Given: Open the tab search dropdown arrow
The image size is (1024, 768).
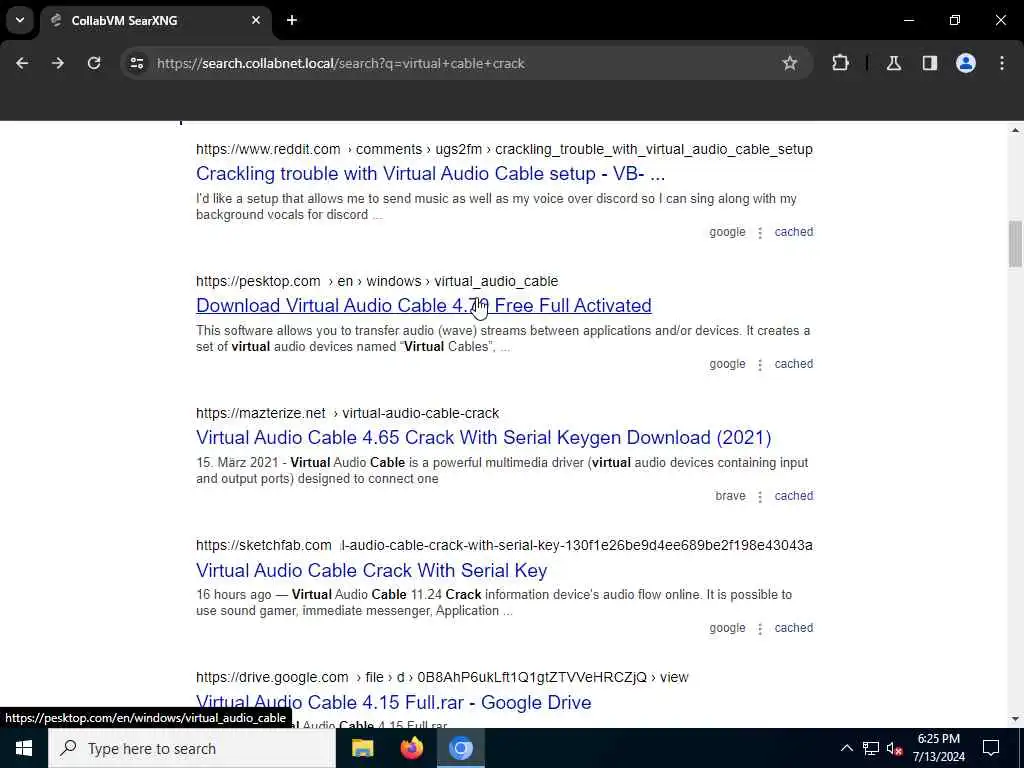Looking at the screenshot, I should coord(20,20).
